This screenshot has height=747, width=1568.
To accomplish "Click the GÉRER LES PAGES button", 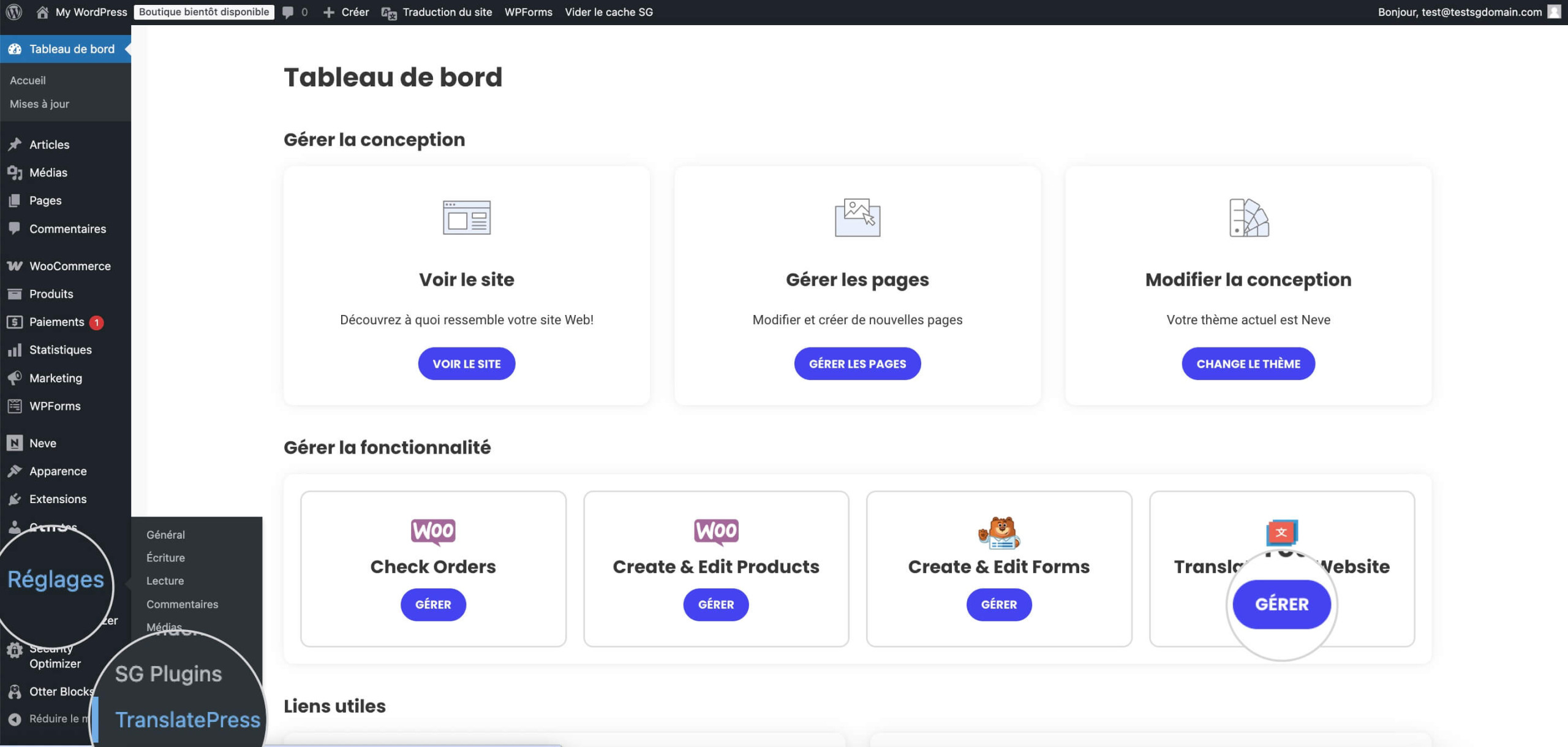I will (x=858, y=364).
